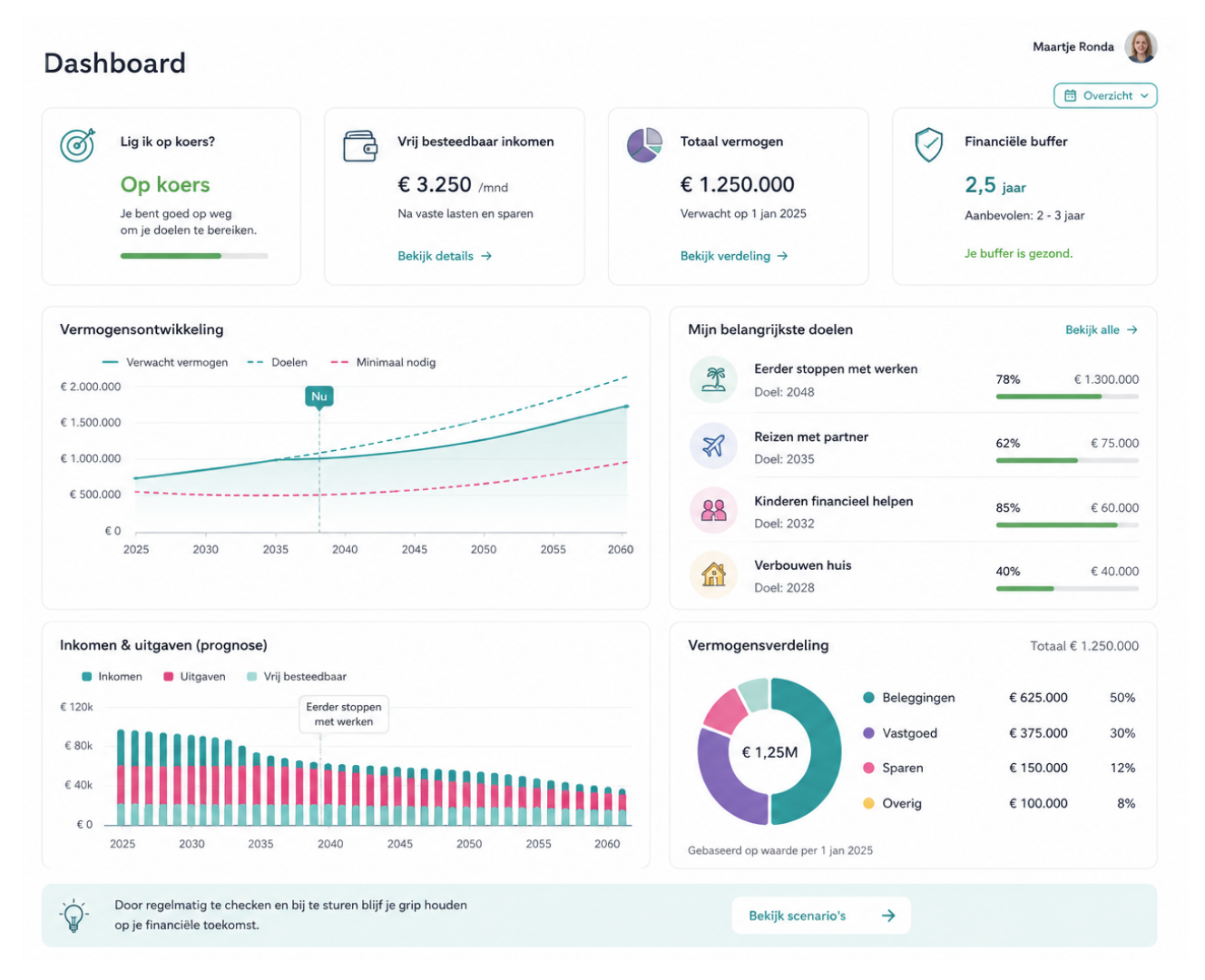
Task: Toggle the Verwacht vermogen legend entry
Action: 165,362
